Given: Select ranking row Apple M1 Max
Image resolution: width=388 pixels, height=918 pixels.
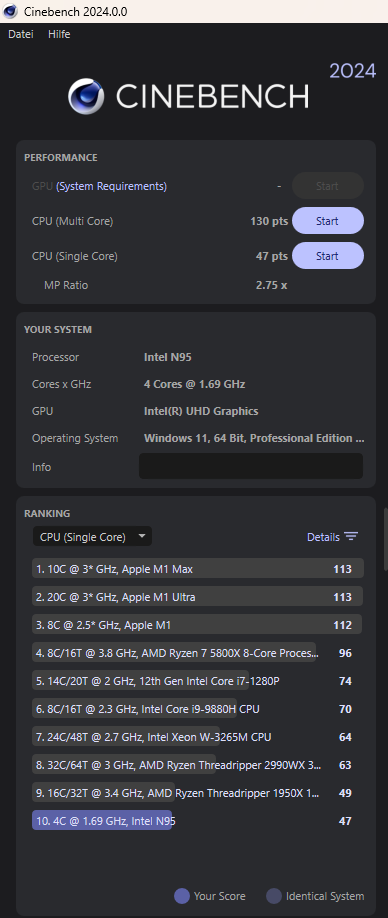Looking at the screenshot, I should (x=198, y=568).
